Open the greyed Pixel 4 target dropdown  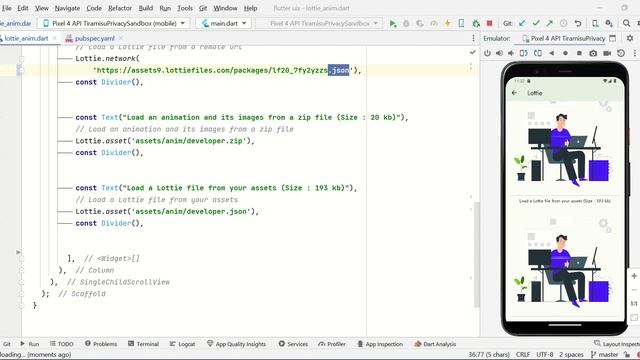coord(320,23)
